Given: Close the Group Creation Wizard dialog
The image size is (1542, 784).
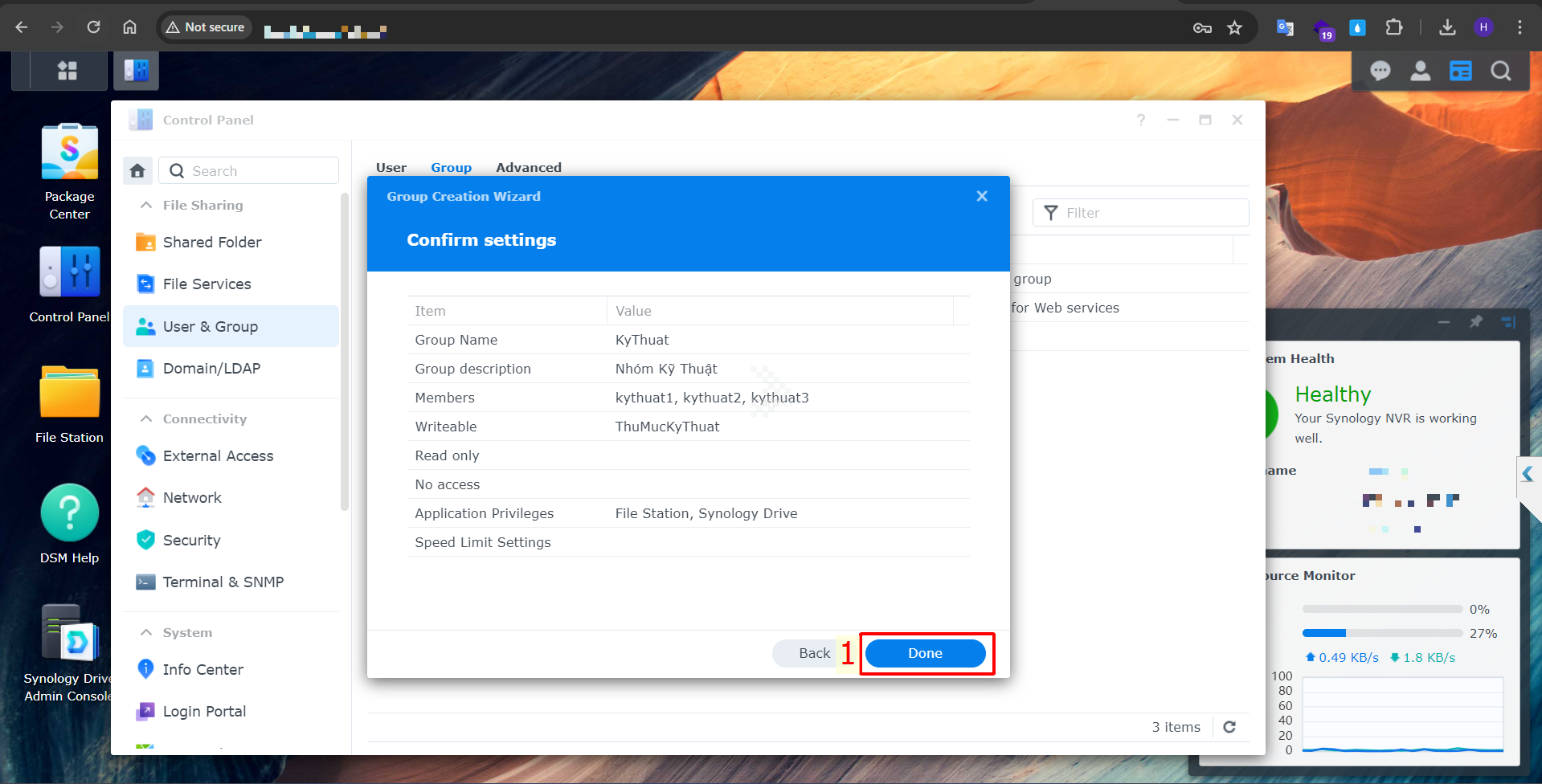Looking at the screenshot, I should pos(981,196).
